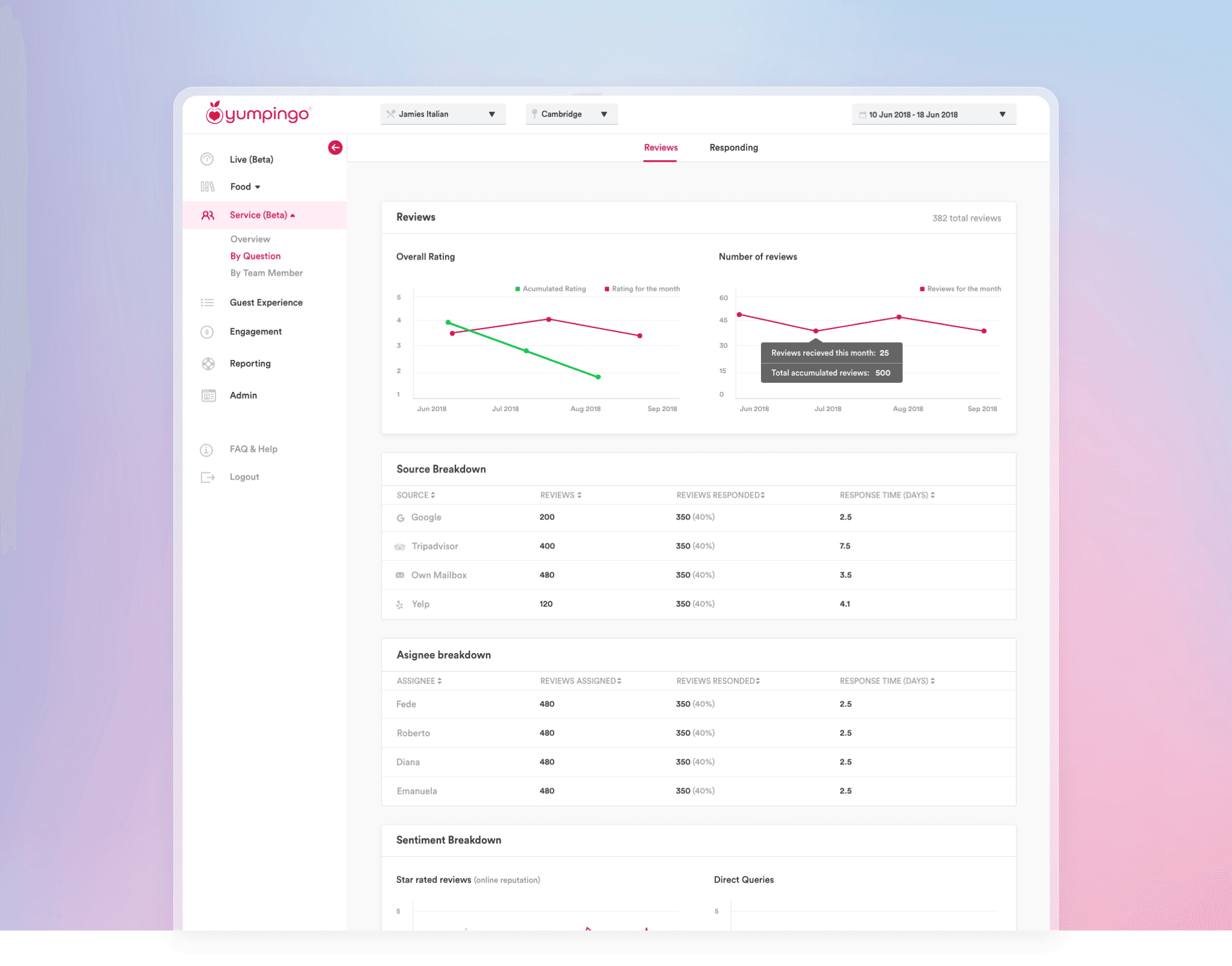Open the date range picker dropdown
1232x966 pixels.
[x=934, y=114]
